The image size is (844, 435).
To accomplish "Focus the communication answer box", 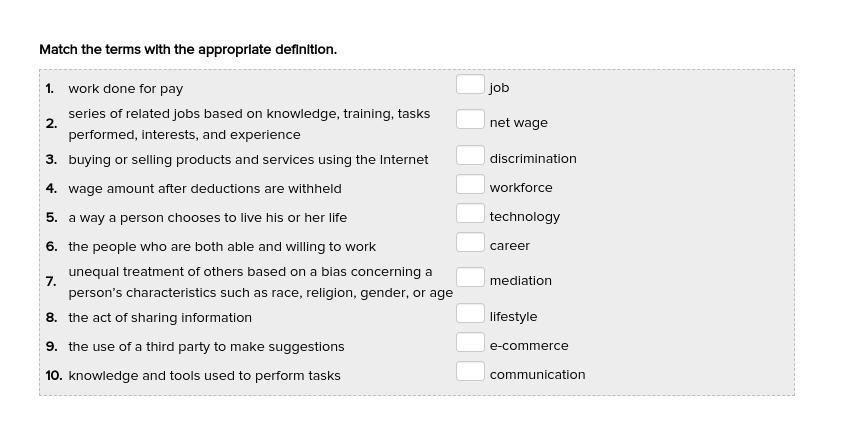I will click(470, 371).
